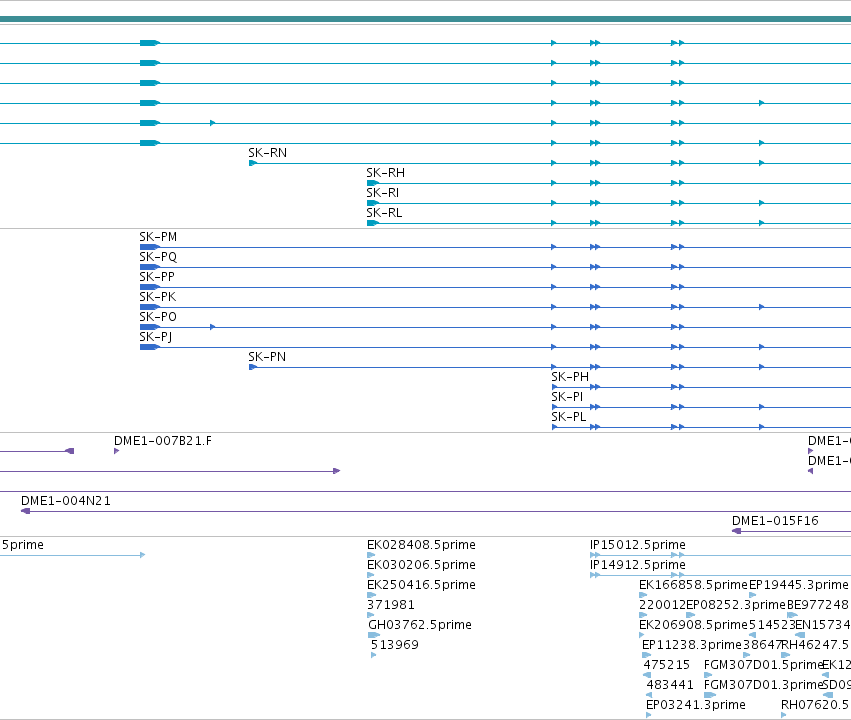The height and width of the screenshot is (720, 851).
Task: Click the 513969 feature label
Action: pos(395,646)
